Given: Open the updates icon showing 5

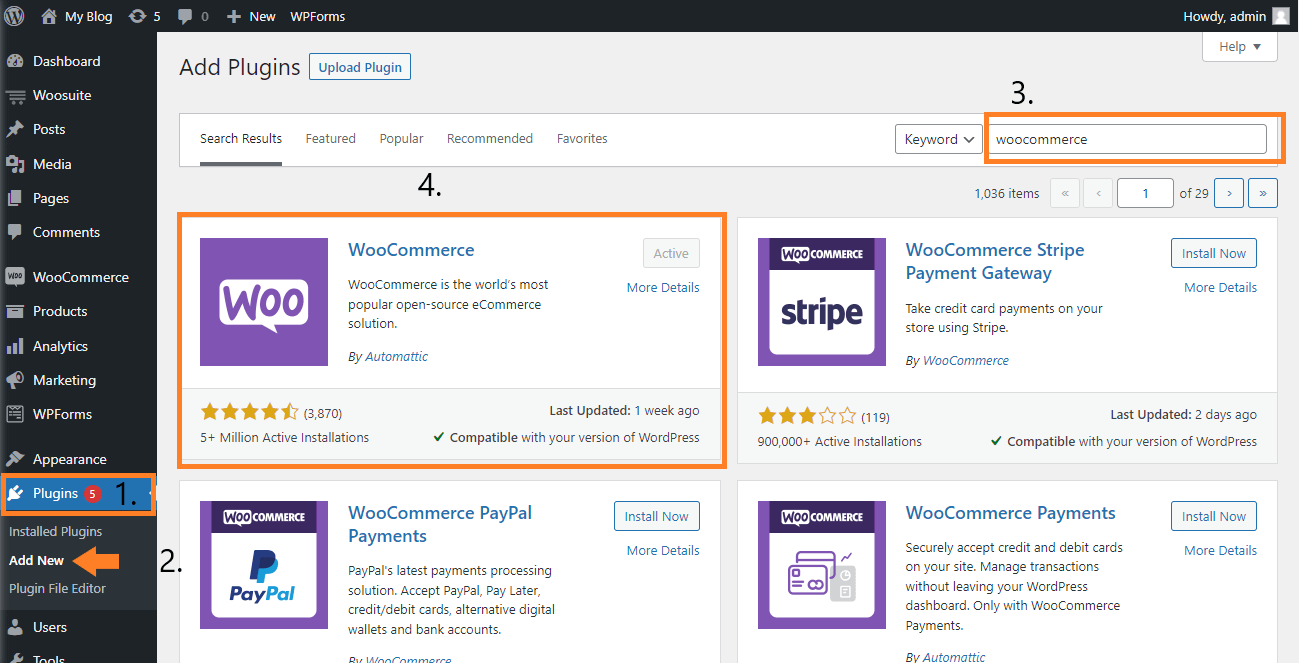Looking at the screenshot, I should click(x=138, y=16).
